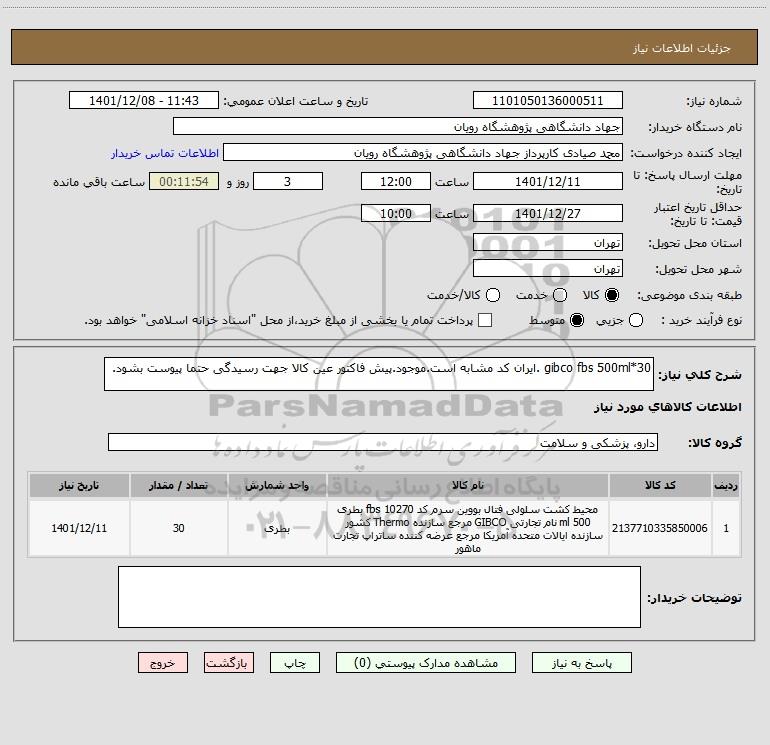Toggle the اسناد خزانه اسلامی payment checkbox

pos(485,320)
